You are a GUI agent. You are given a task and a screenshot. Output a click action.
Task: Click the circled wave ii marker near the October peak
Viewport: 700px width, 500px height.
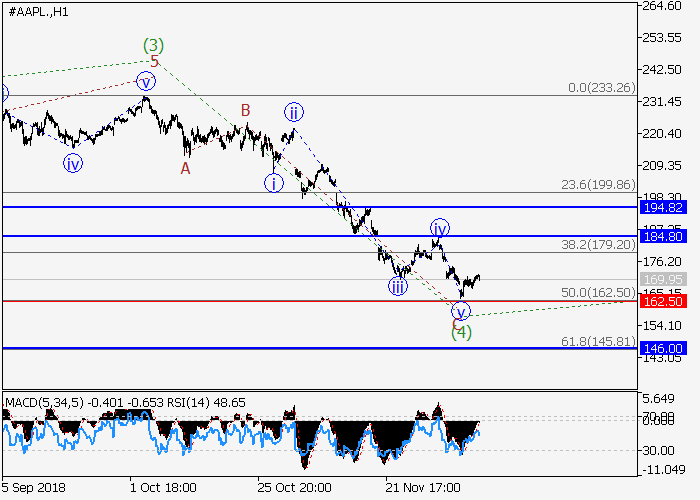pos(293,111)
